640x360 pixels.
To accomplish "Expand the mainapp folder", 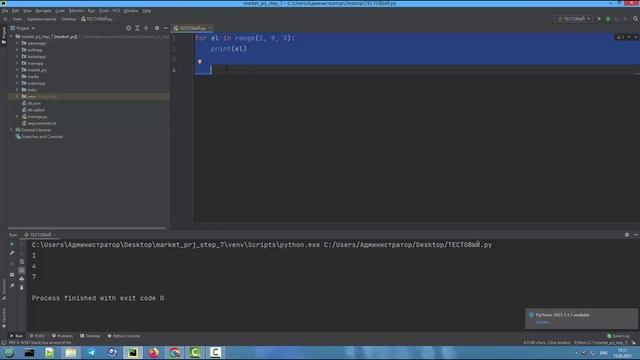I will pos(18,63).
